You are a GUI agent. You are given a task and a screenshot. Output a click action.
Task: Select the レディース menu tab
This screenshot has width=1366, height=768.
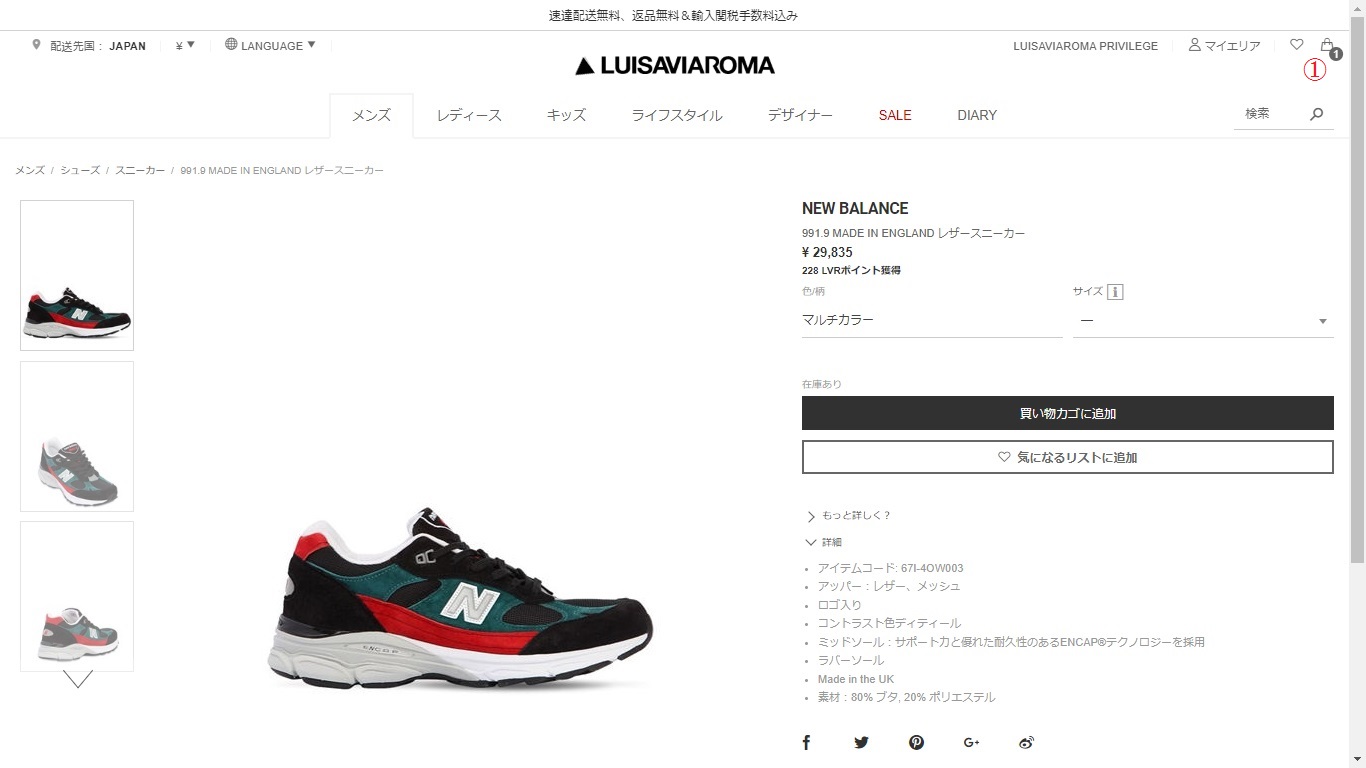(x=469, y=115)
